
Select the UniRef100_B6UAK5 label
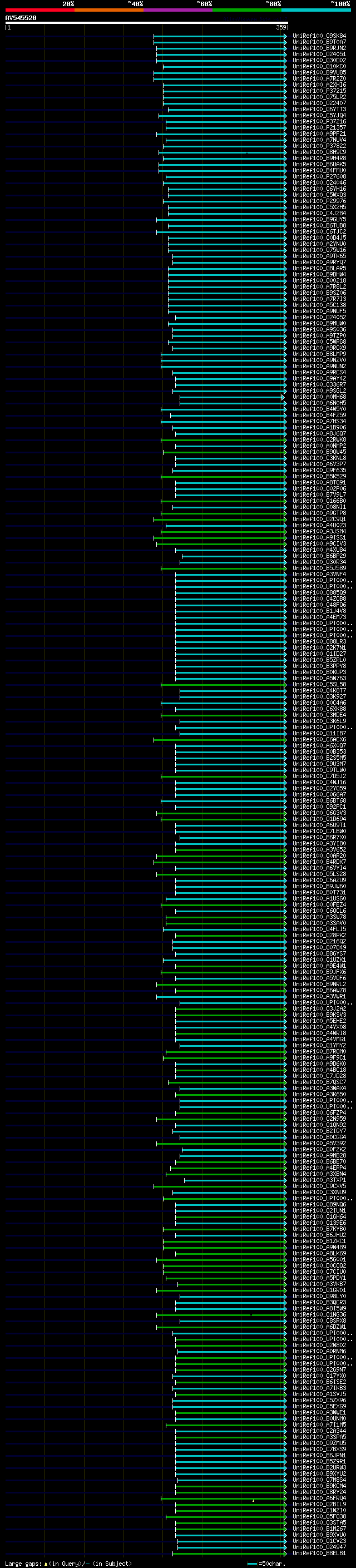coord(319,164)
